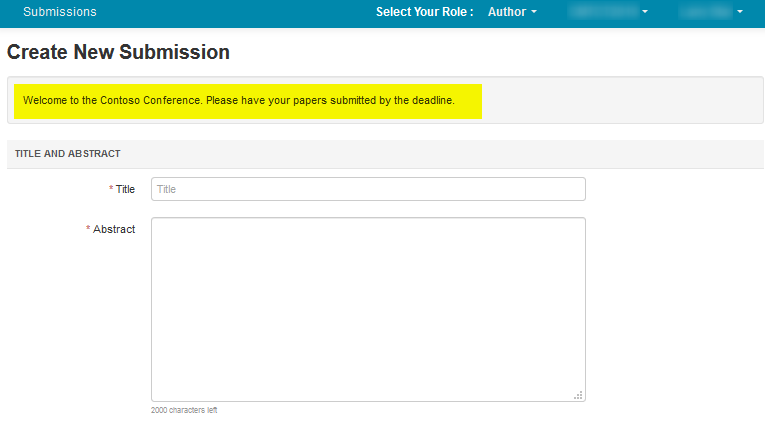Click the caret of the far-right user menu

740,13
